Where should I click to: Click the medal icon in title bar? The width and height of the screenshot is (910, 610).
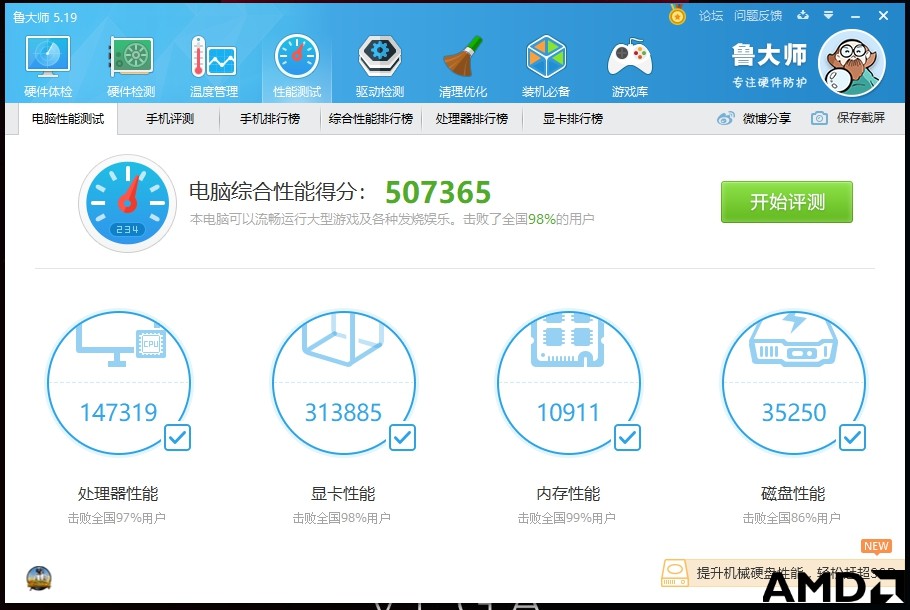pyautogui.click(x=677, y=15)
